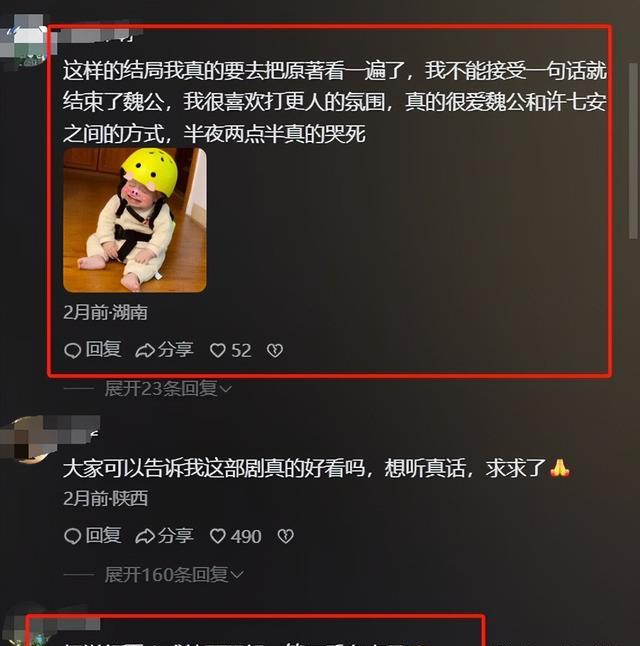
Task: Share the Shaanxi user's comment
Action: tap(164, 536)
